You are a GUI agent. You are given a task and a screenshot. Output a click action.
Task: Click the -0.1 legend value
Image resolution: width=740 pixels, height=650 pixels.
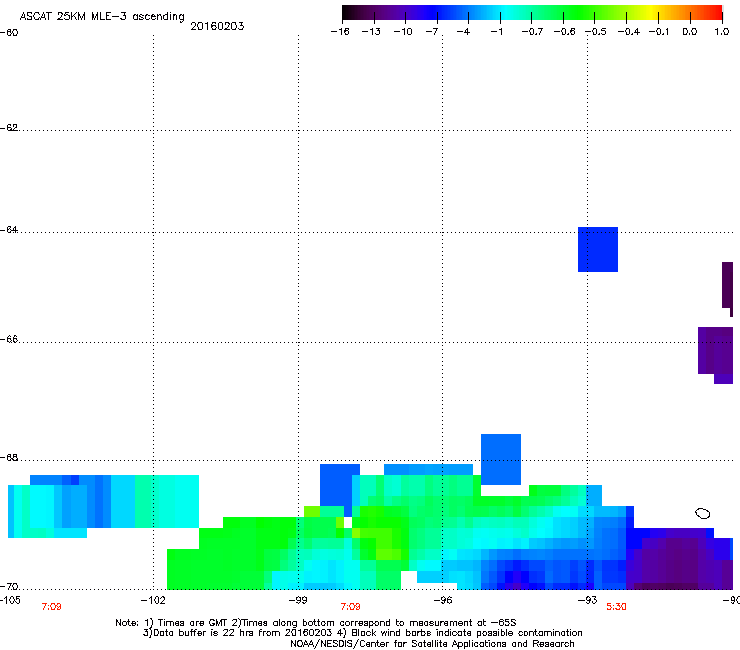pos(659,32)
